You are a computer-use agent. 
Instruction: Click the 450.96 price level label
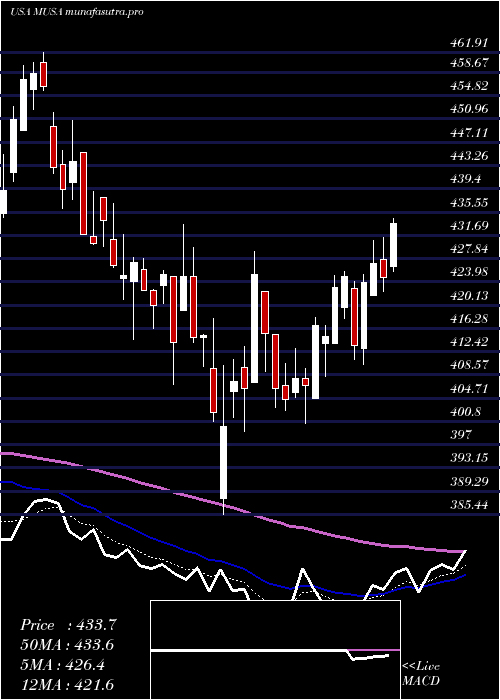(469, 109)
